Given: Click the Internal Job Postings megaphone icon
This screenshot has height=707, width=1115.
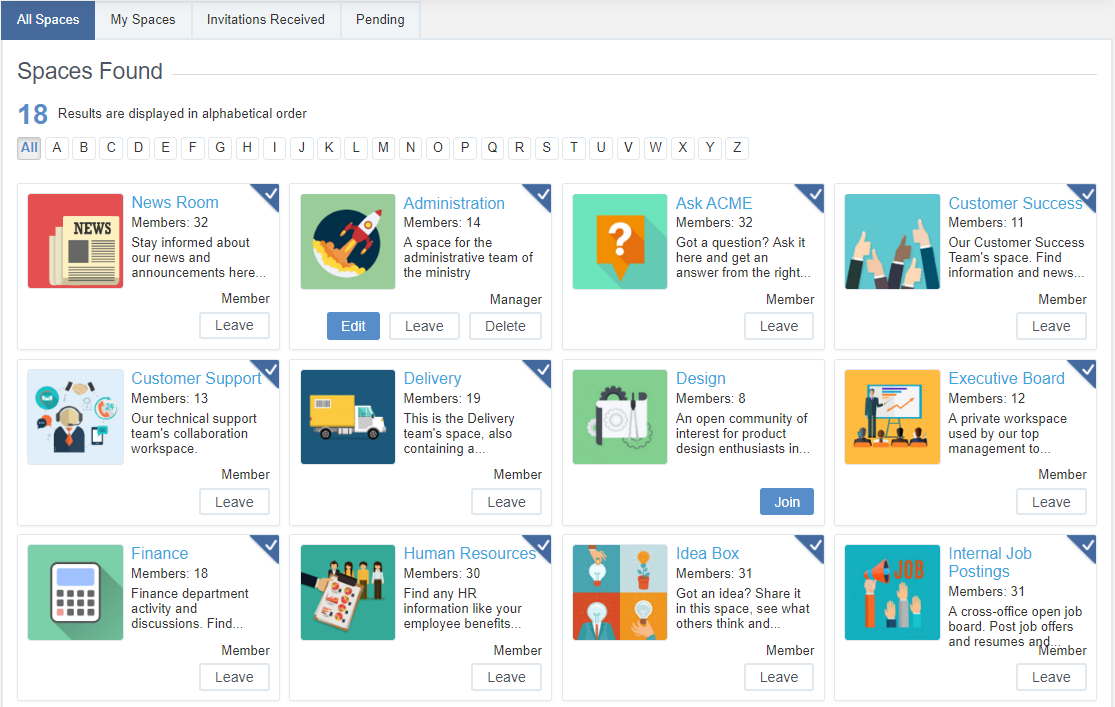Looking at the screenshot, I should click(891, 592).
